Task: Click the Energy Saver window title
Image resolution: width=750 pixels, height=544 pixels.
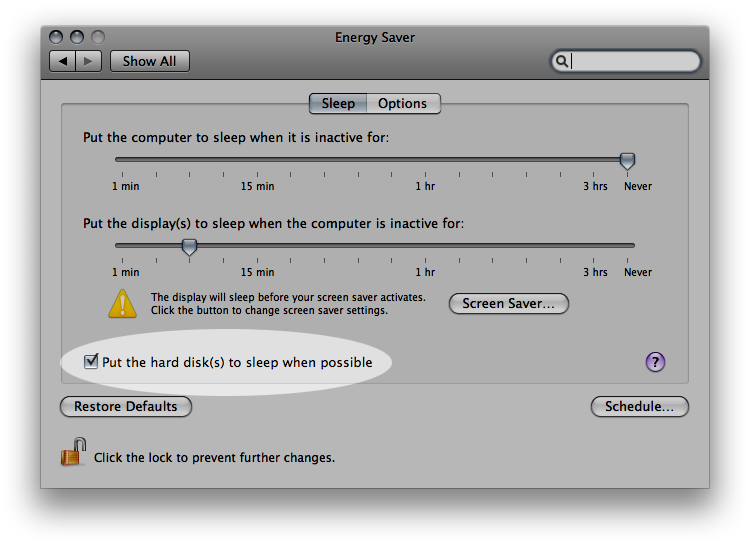Action: [375, 37]
